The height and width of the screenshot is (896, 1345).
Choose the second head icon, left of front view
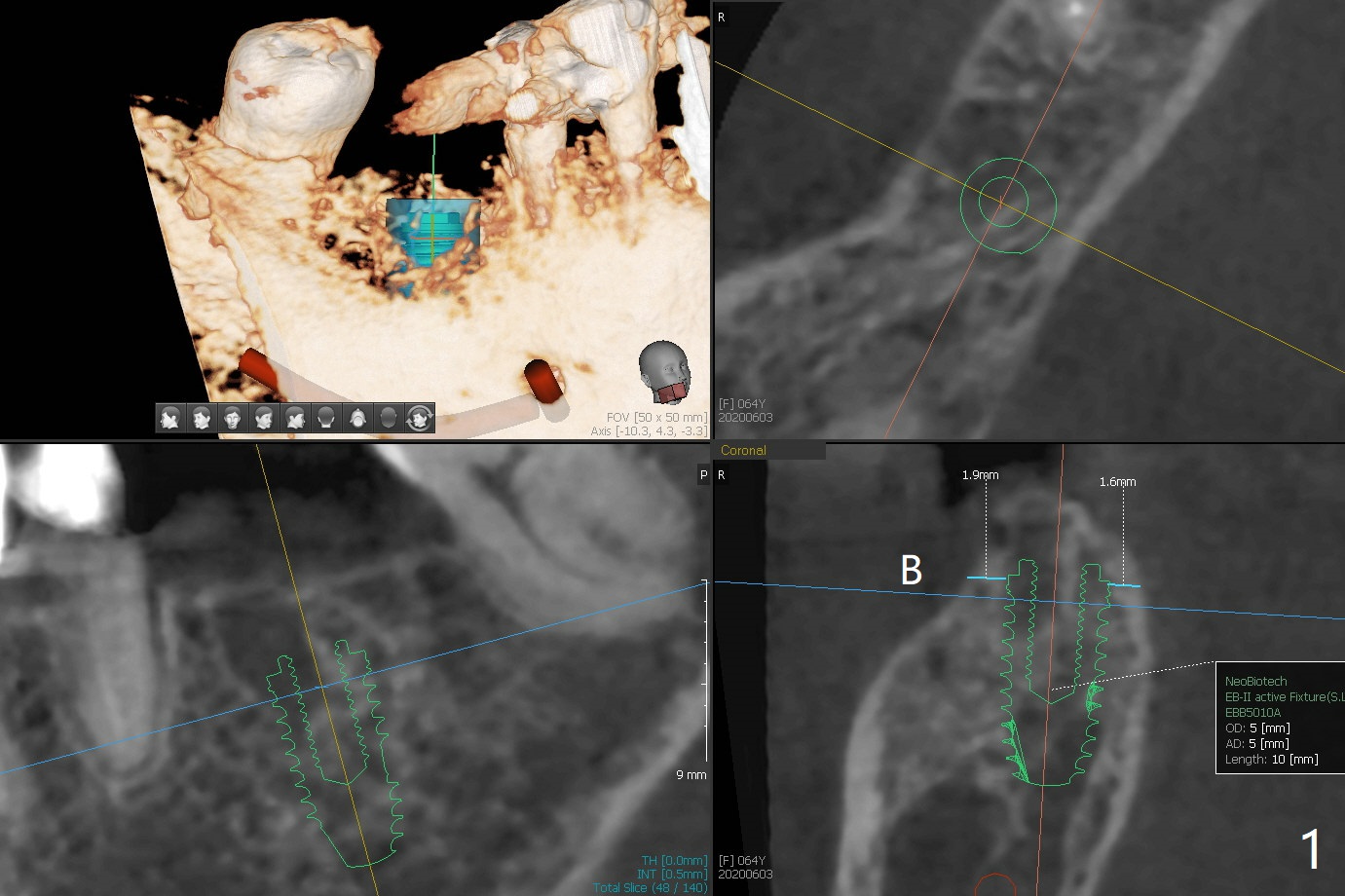point(202,418)
